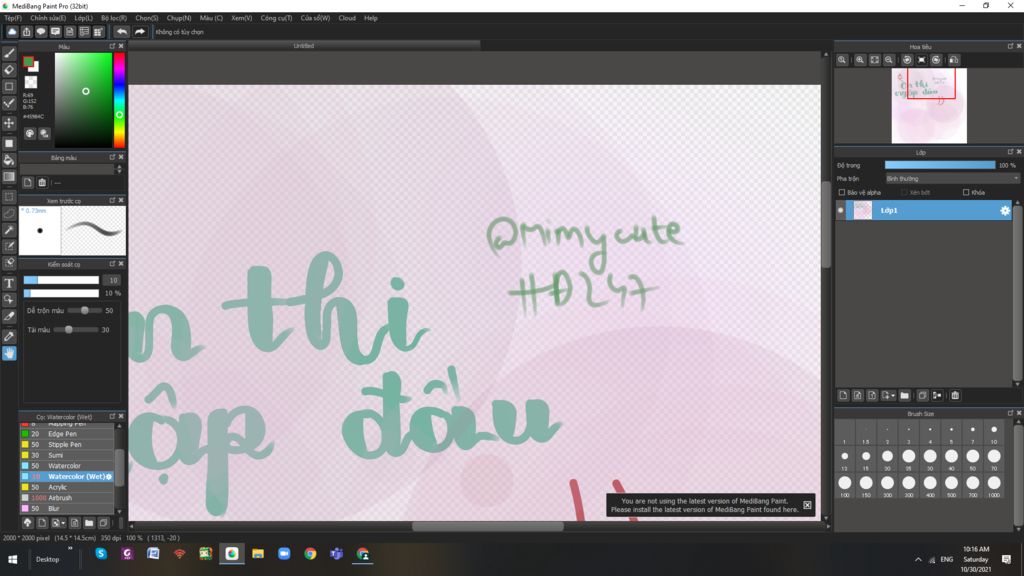Image resolution: width=1024 pixels, height=576 pixels.
Task: Click the Redo arrow in toolbar
Action: pyautogui.click(x=140, y=31)
